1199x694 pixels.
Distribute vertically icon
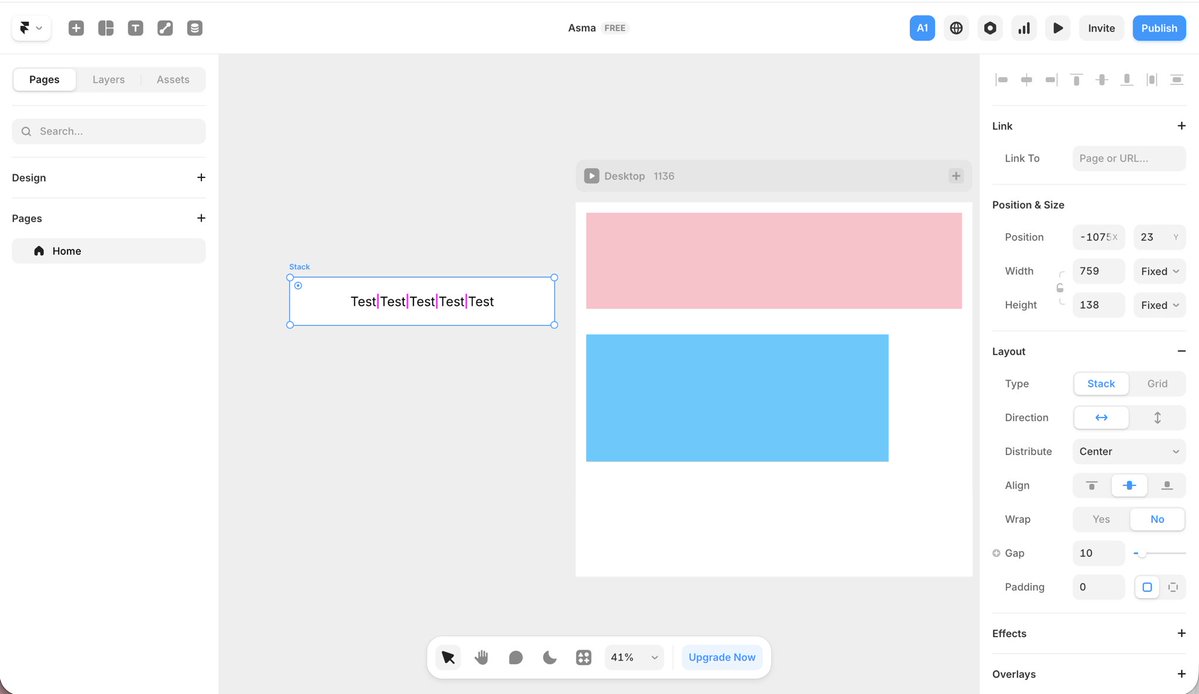tap(1177, 79)
